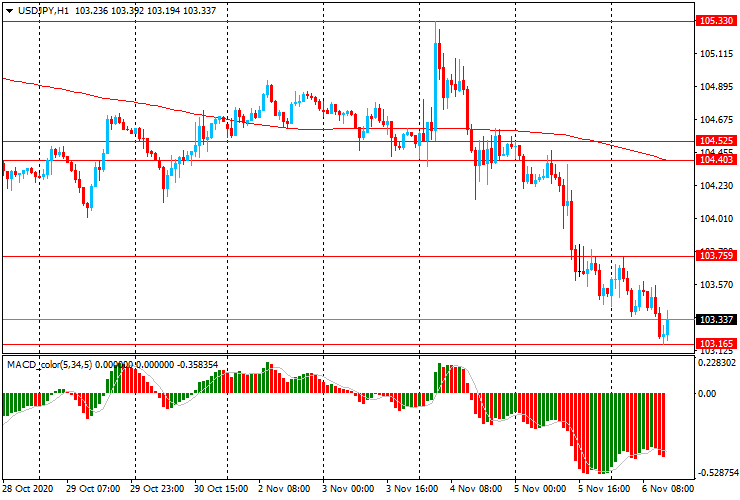Viewport: 740px width, 500px height.
Task: Click the 104.895 price scale value
Action: click(716, 87)
